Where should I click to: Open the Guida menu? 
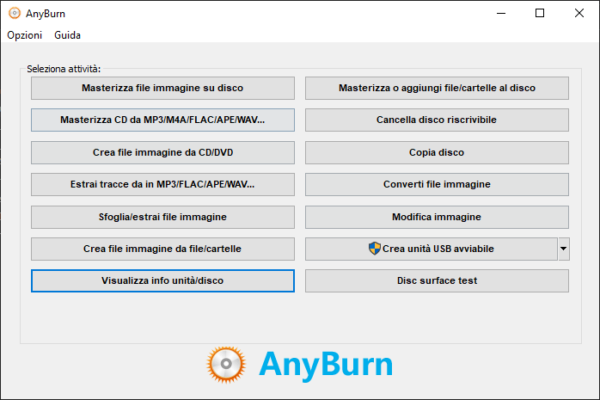pos(67,35)
